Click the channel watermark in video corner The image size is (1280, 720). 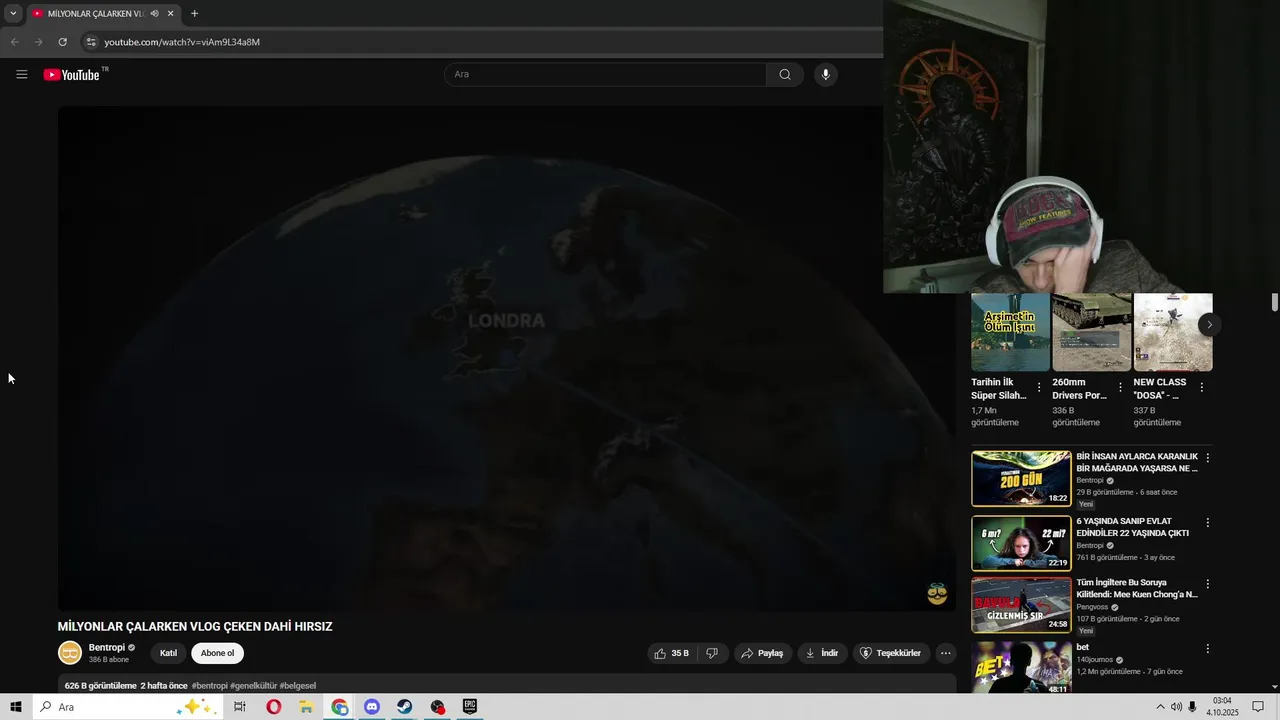937,594
